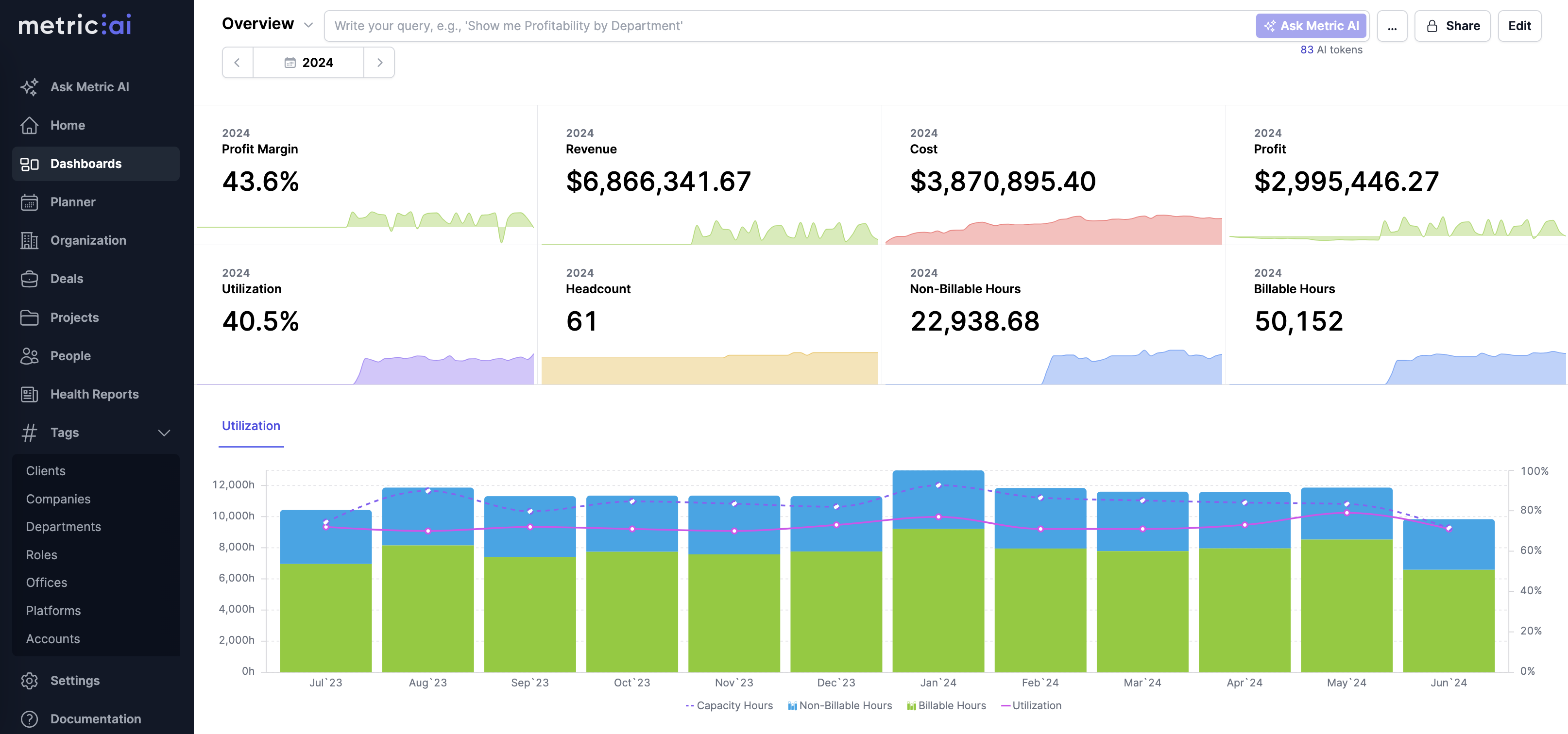Click the Share button

click(x=1452, y=26)
